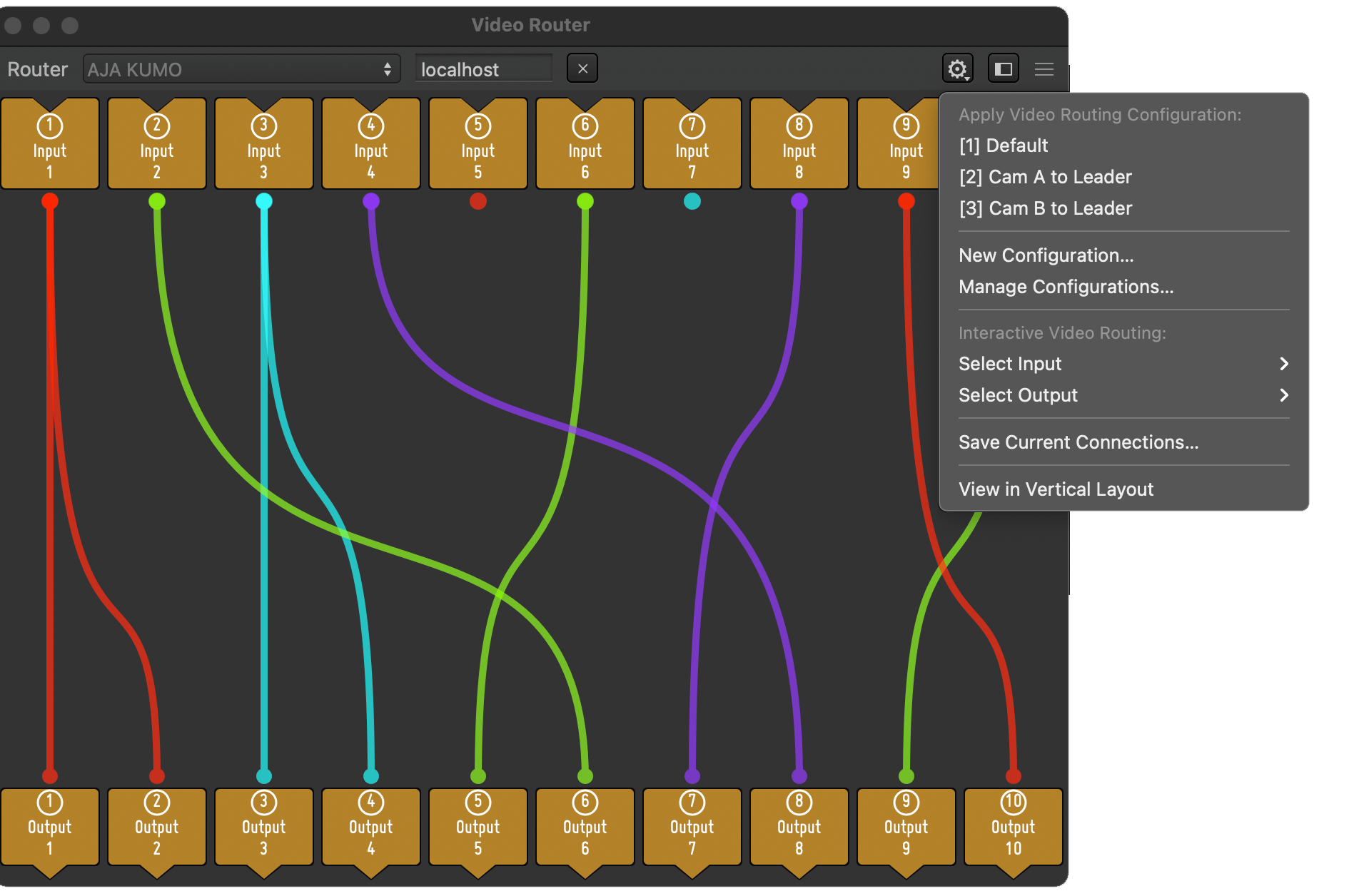Select the Output 10 destination block
The height and width of the screenshot is (896, 1354).
pyautogui.click(x=1013, y=828)
